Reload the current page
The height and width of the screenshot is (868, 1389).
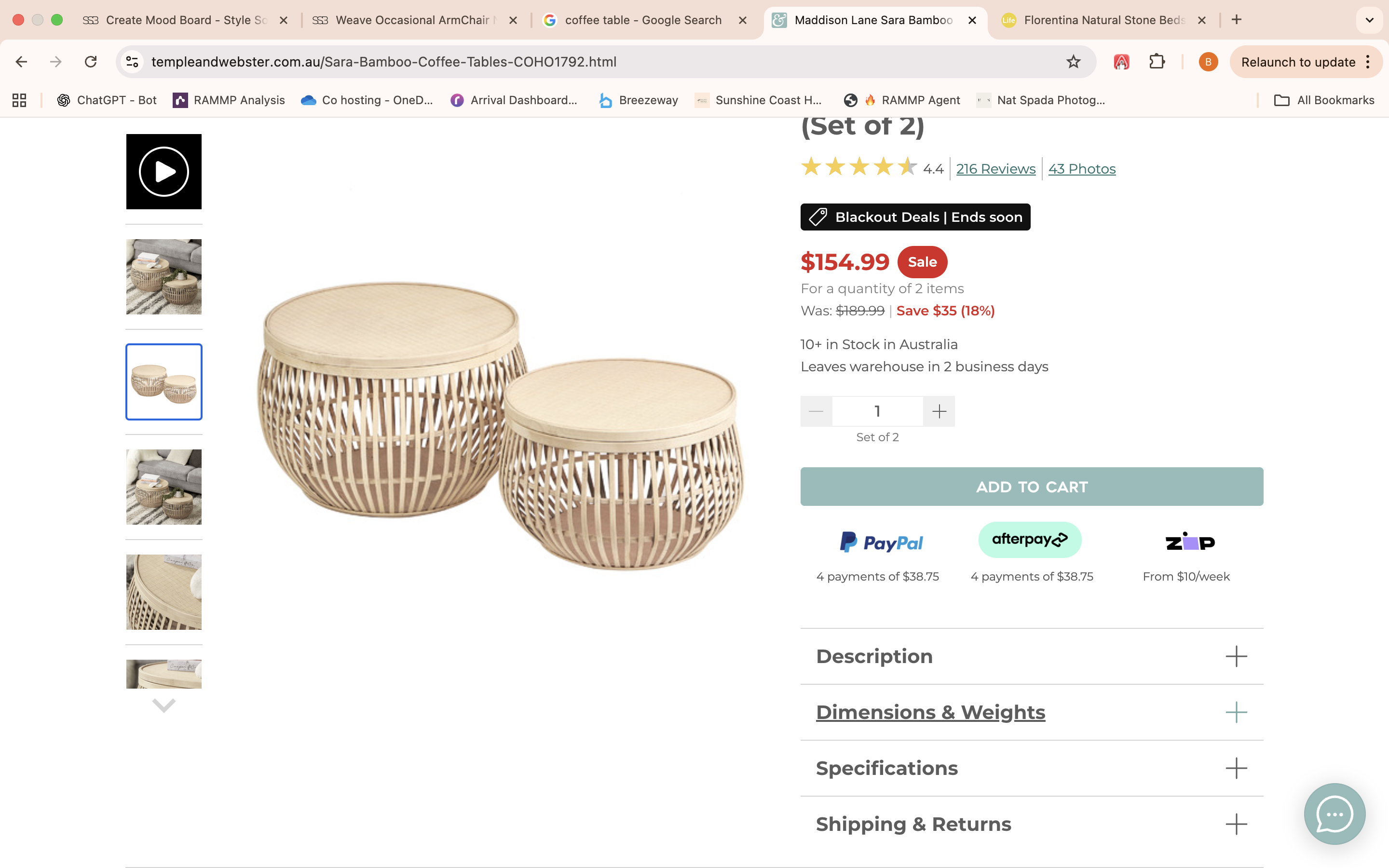tap(91, 62)
